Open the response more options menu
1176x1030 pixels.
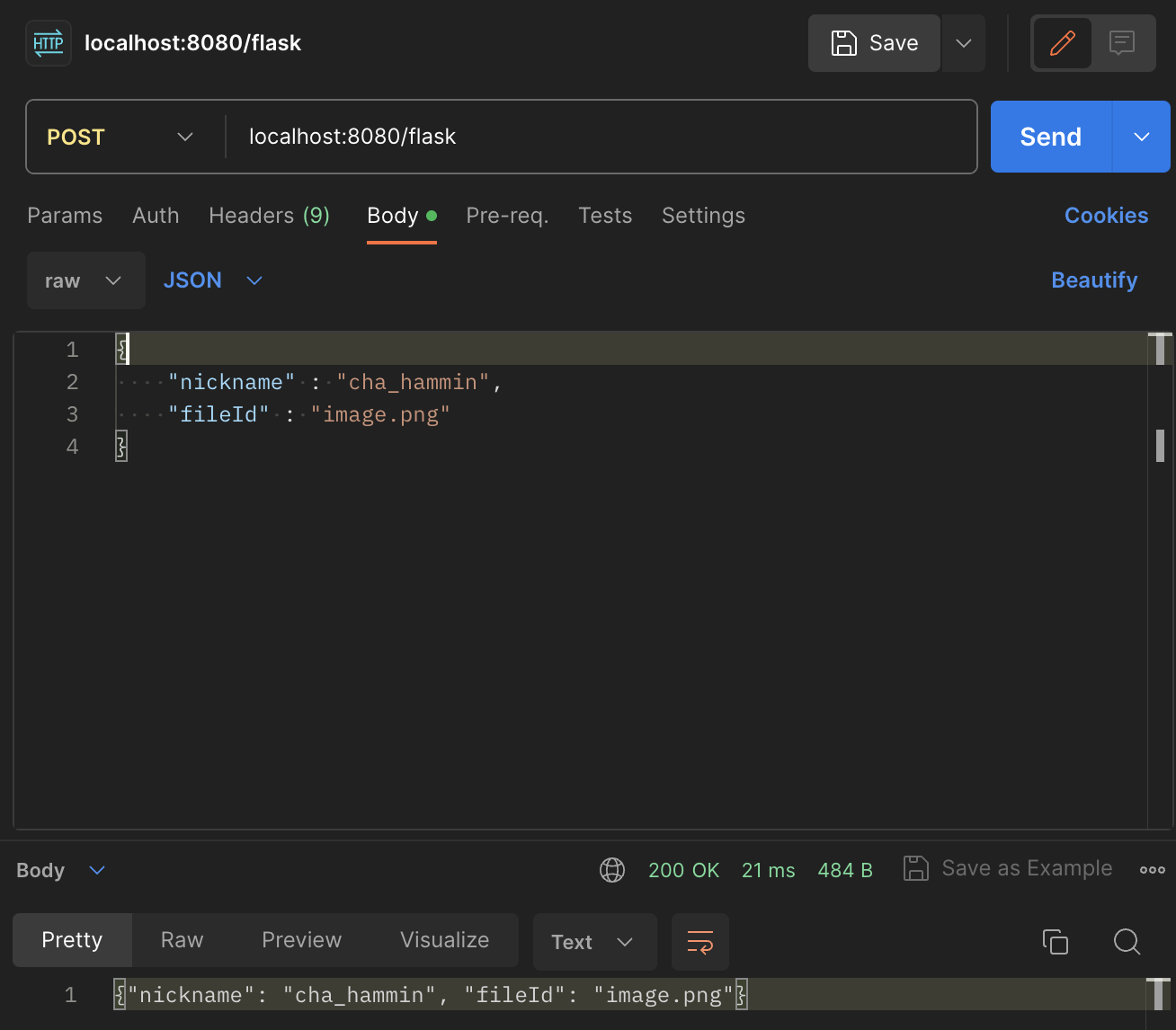coord(1153,869)
